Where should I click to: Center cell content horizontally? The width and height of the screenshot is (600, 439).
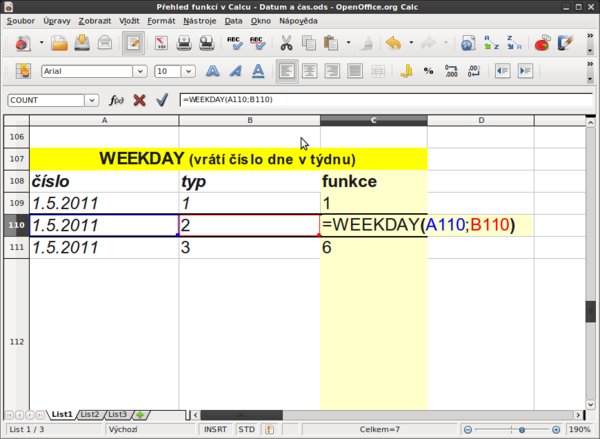click(x=309, y=71)
